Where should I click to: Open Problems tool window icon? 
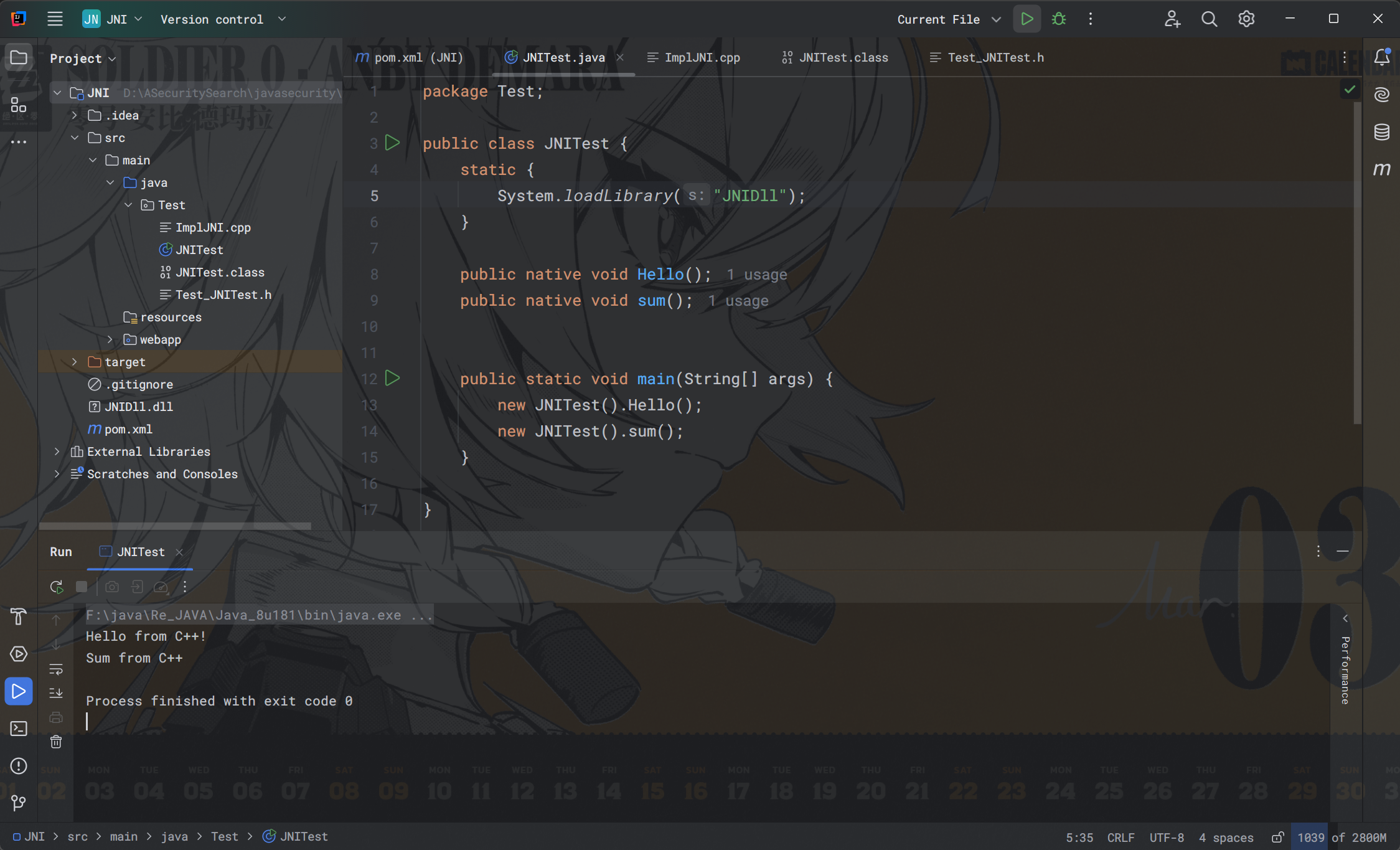point(19,766)
